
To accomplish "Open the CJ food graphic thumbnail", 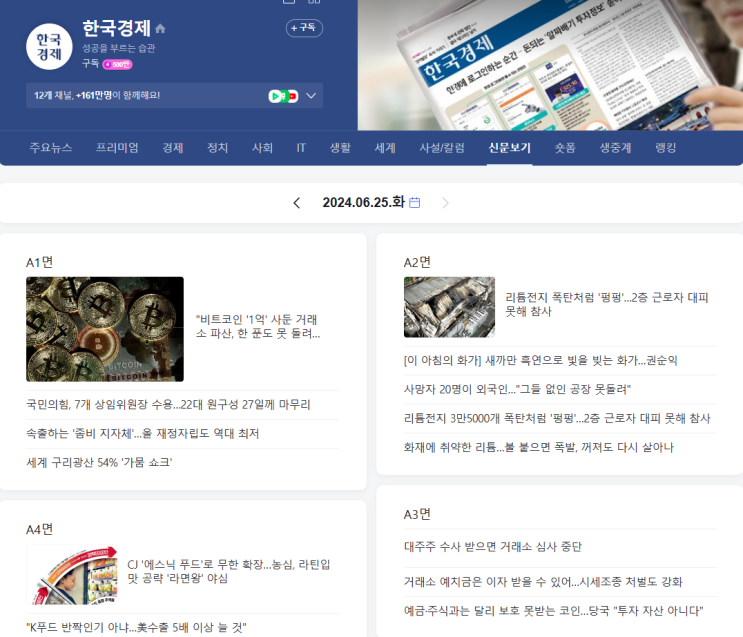I will click(72, 575).
